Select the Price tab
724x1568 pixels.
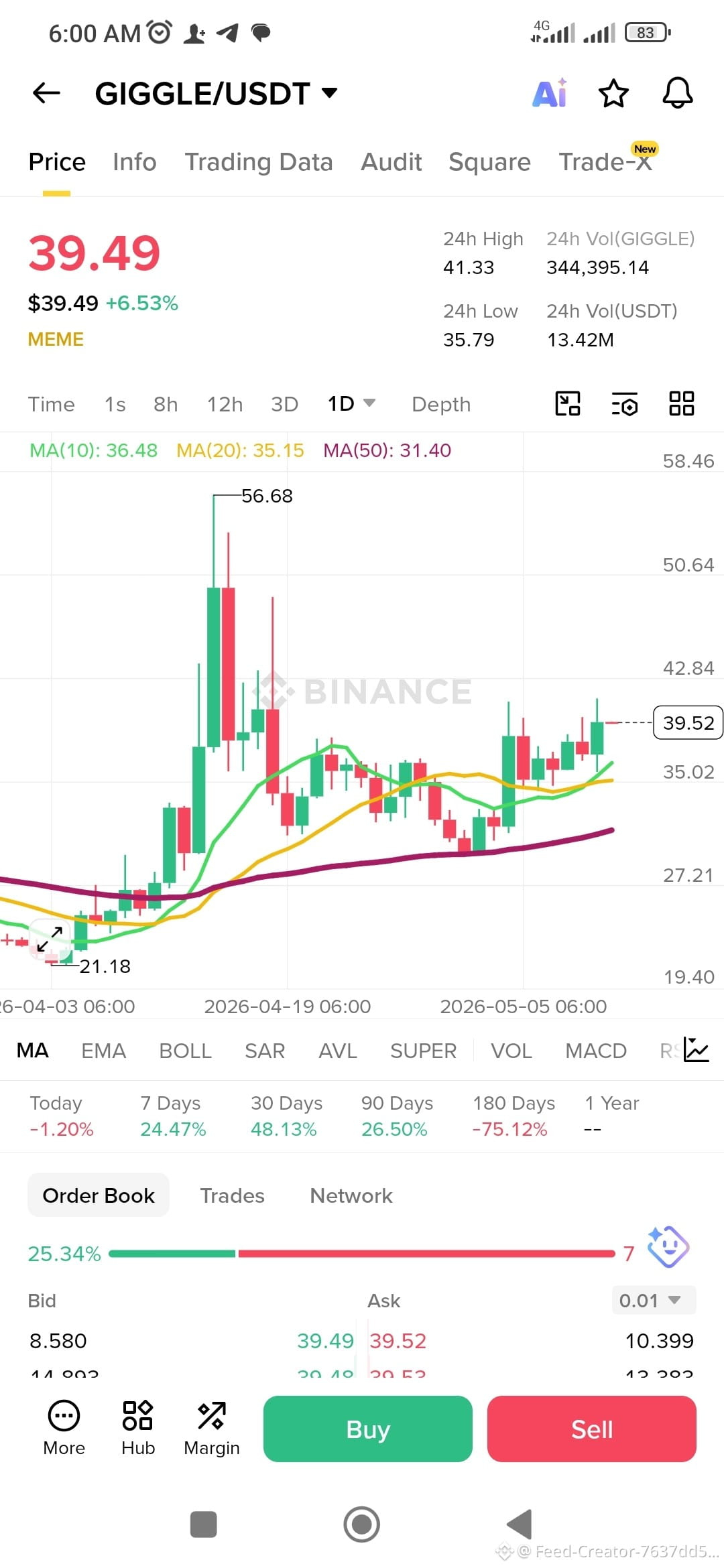pyautogui.click(x=57, y=162)
